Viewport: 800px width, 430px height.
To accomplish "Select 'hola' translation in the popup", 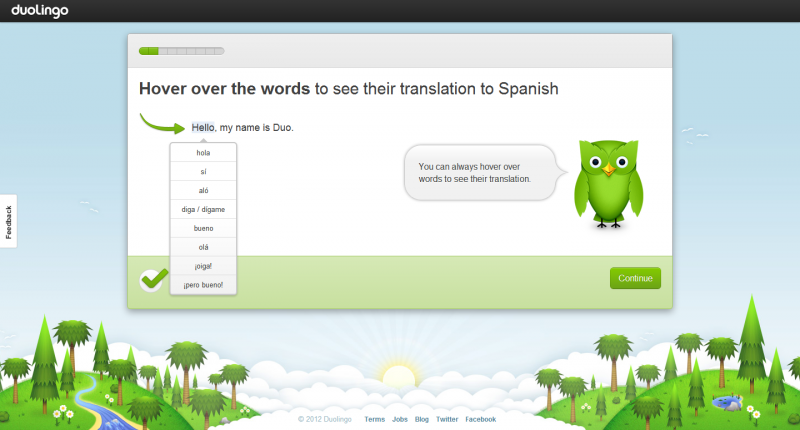I will 203,153.
